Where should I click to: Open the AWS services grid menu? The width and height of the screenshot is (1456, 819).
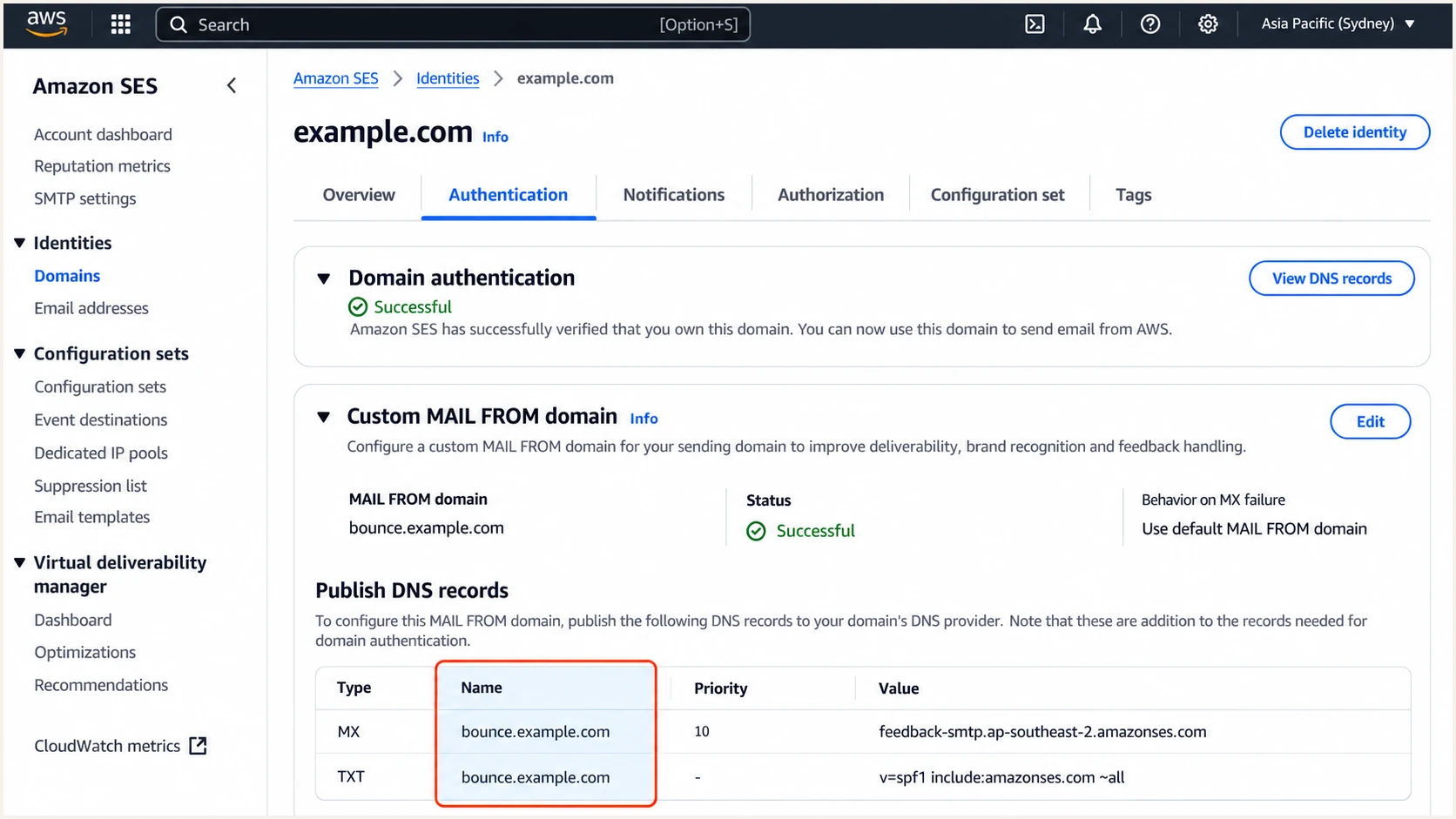(x=121, y=24)
